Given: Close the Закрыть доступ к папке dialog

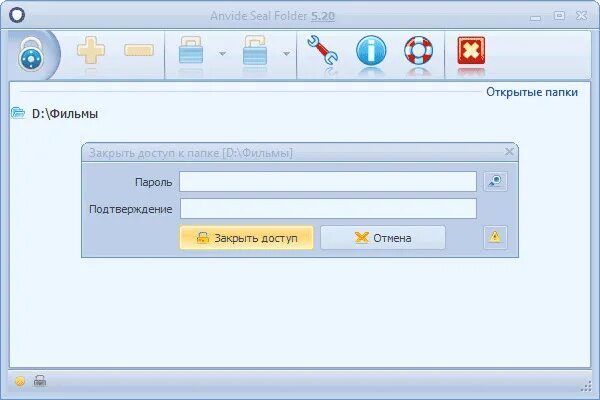Looking at the screenshot, I should [x=509, y=152].
